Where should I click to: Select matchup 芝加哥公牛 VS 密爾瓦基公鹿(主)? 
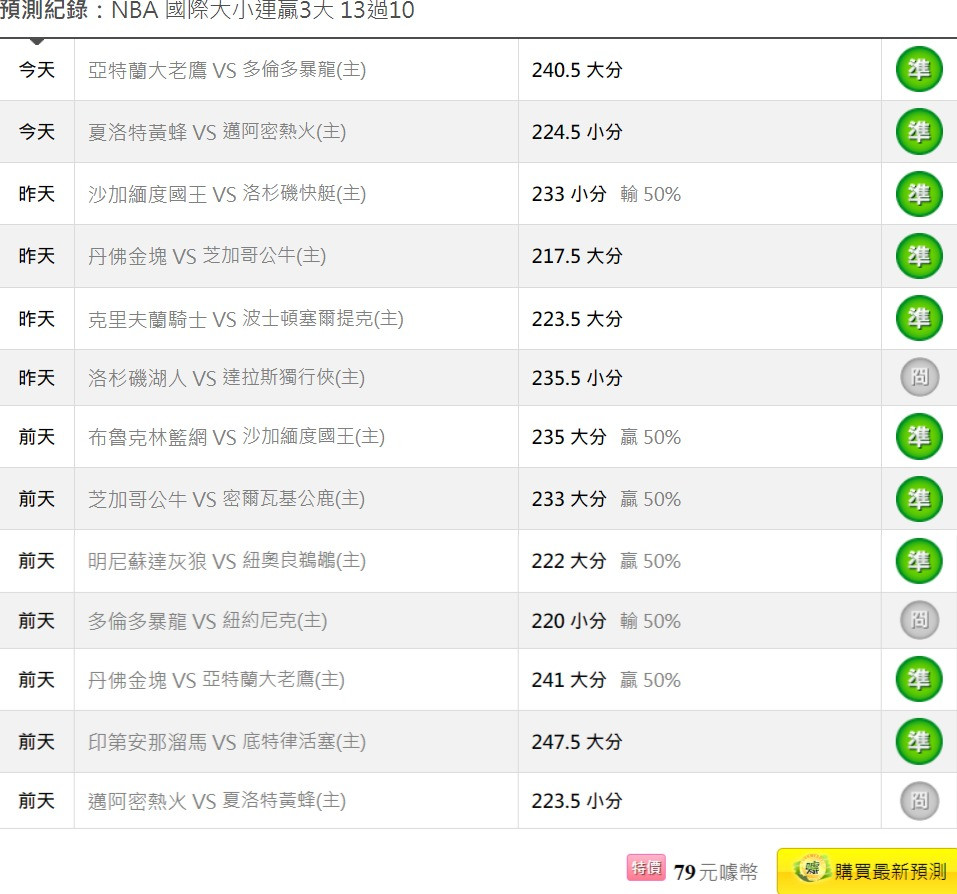226,499
